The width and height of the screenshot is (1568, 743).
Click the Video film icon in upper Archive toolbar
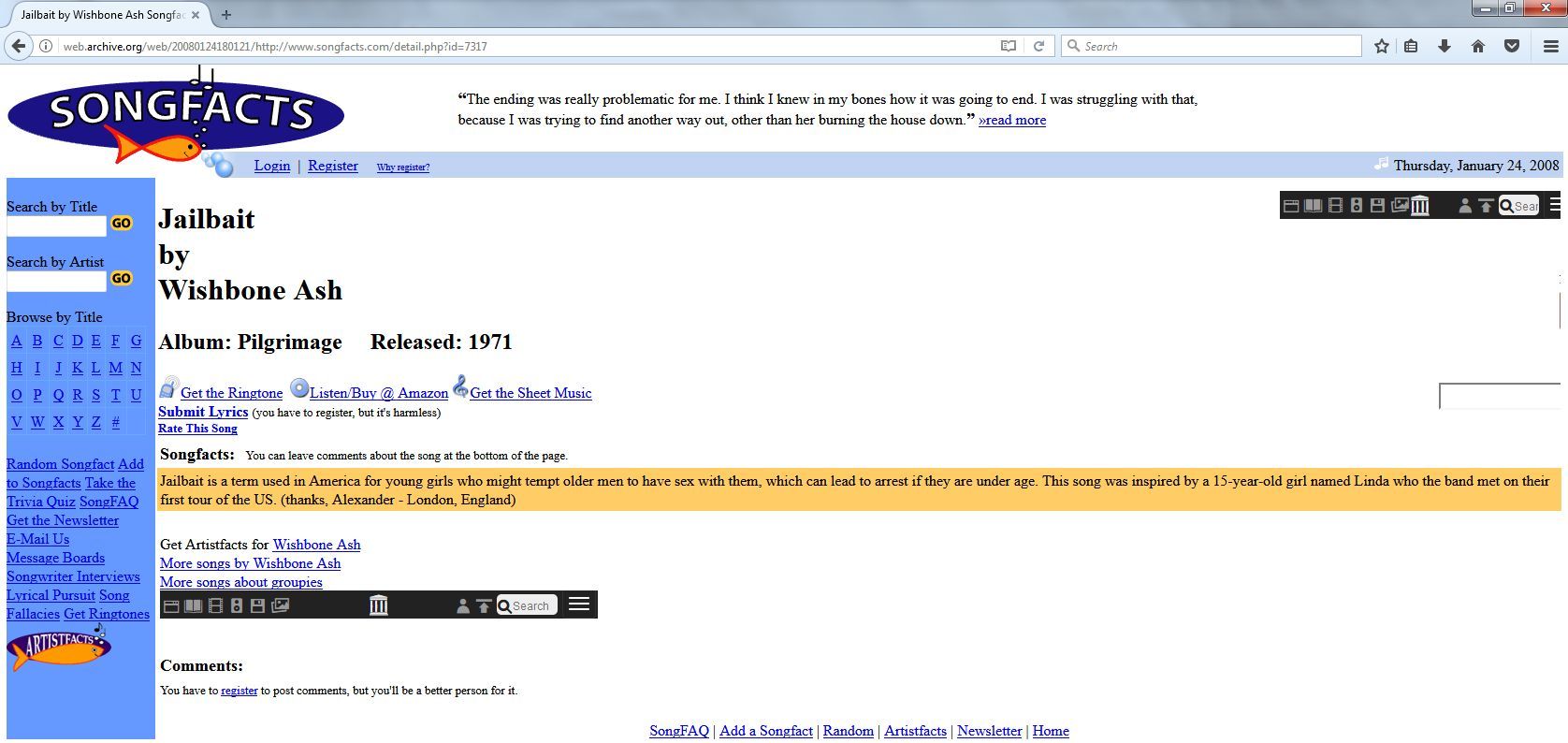(1336, 205)
